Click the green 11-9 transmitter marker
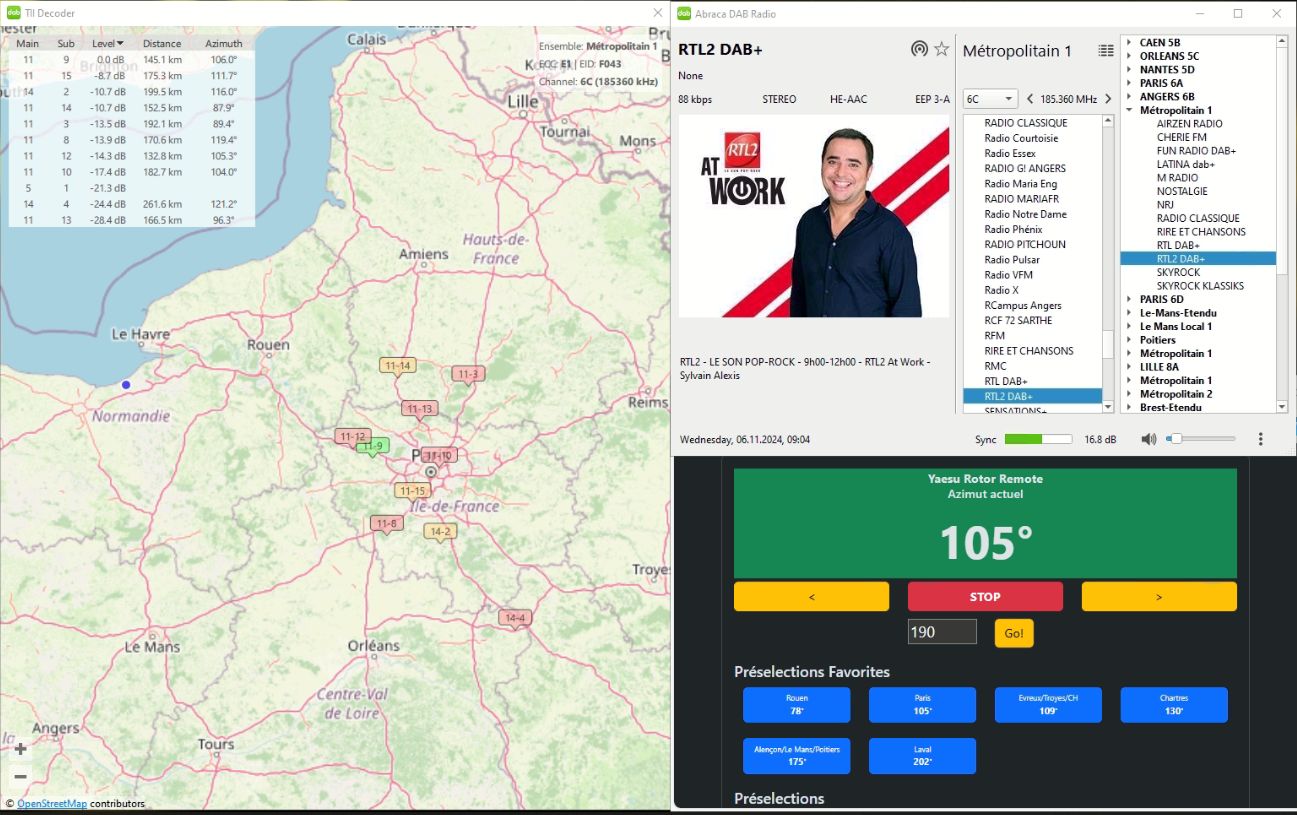This screenshot has height=815, width=1297. click(x=373, y=446)
